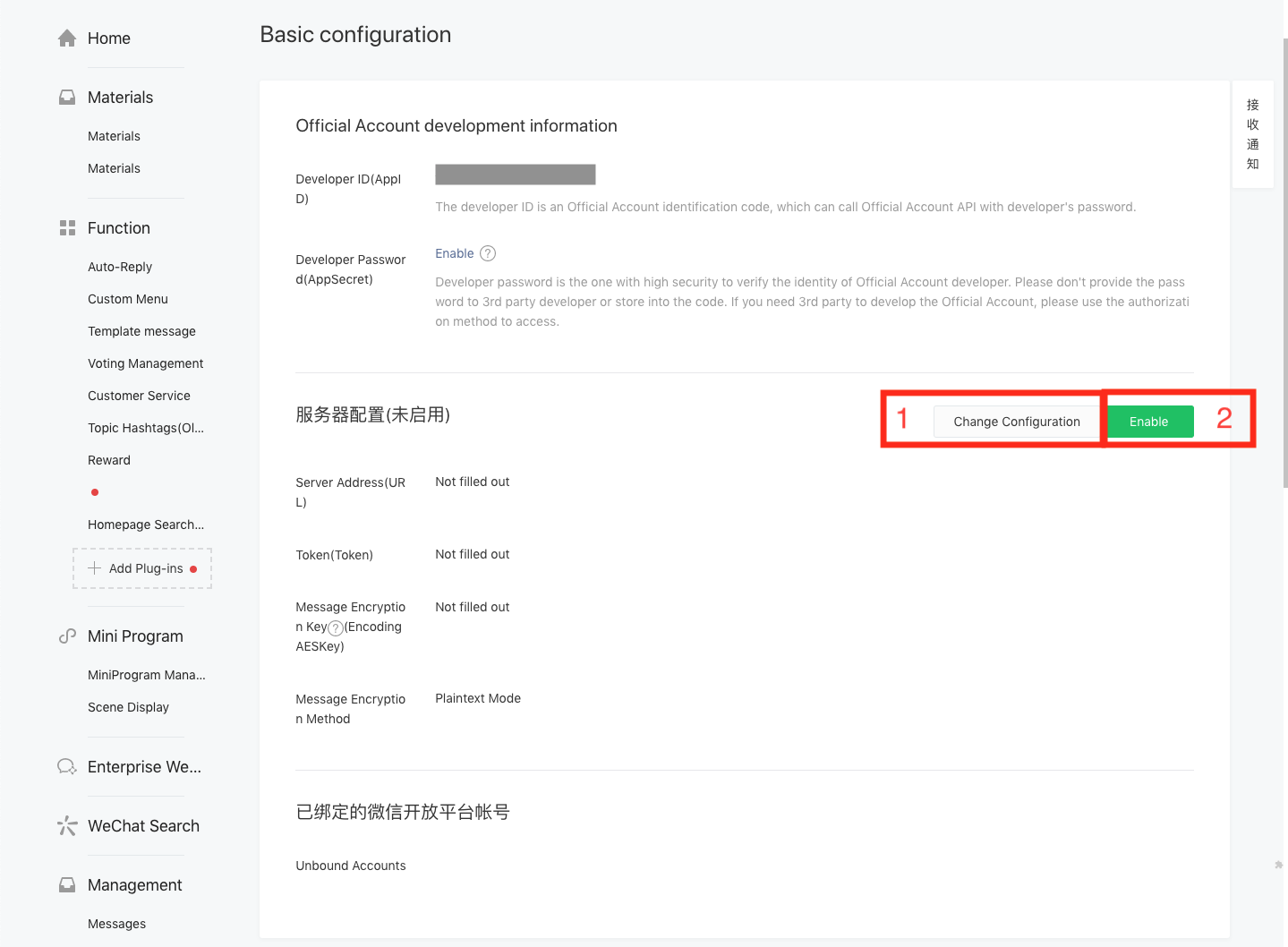Open Auto-Reply in the Function menu
Viewport: 1288px width, 947px height.
tap(120, 267)
